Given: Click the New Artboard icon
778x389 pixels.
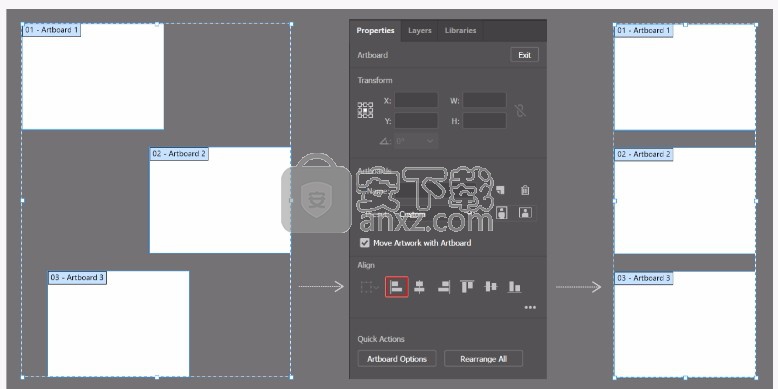Looking at the screenshot, I should (501, 190).
